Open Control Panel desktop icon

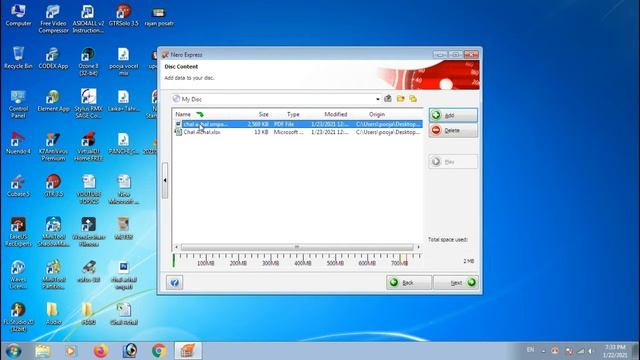coord(18,104)
